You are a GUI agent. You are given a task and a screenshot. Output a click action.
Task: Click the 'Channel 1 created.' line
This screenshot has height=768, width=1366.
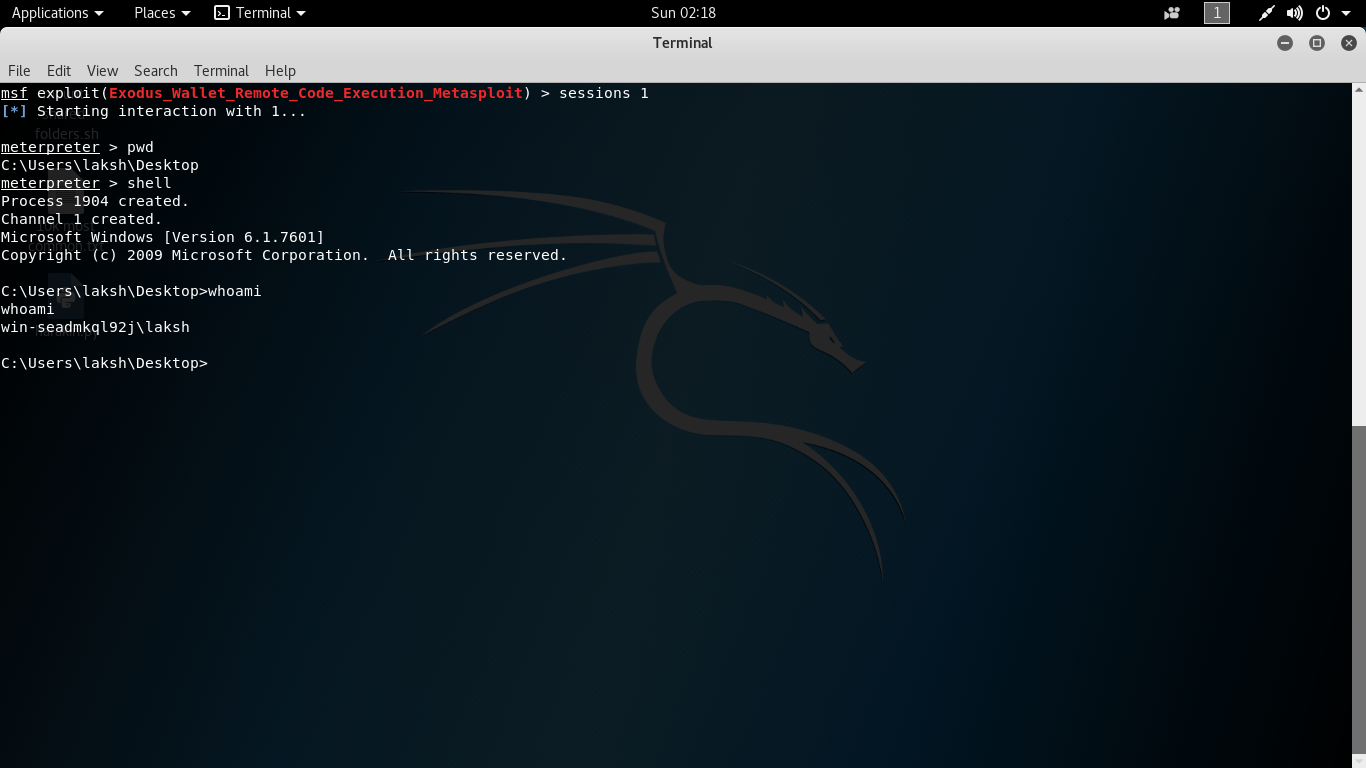click(x=81, y=219)
